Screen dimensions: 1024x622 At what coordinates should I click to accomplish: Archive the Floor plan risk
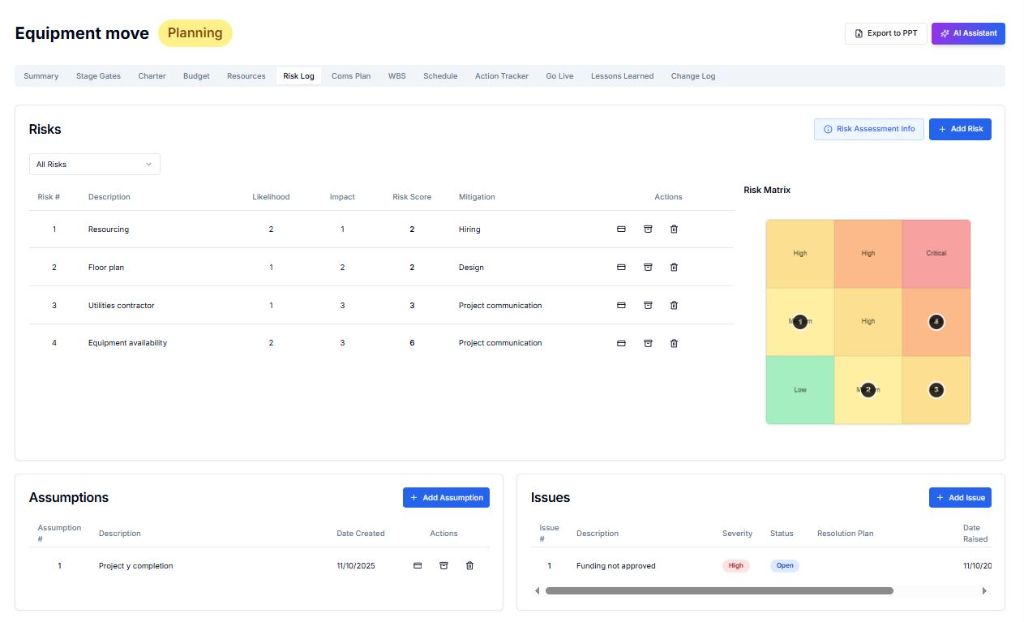[647, 267]
